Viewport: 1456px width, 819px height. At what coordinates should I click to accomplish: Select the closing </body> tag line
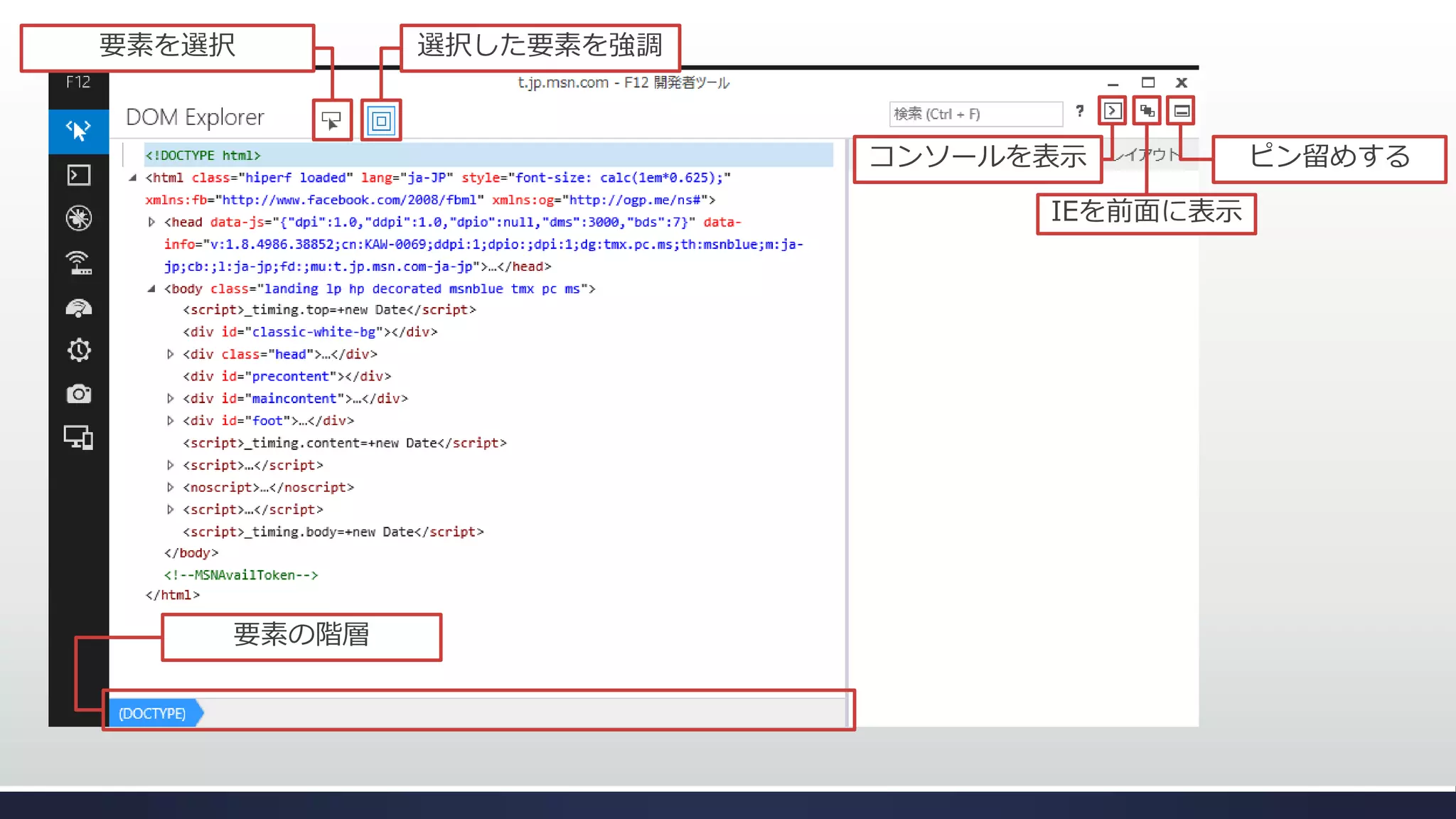[x=191, y=553]
